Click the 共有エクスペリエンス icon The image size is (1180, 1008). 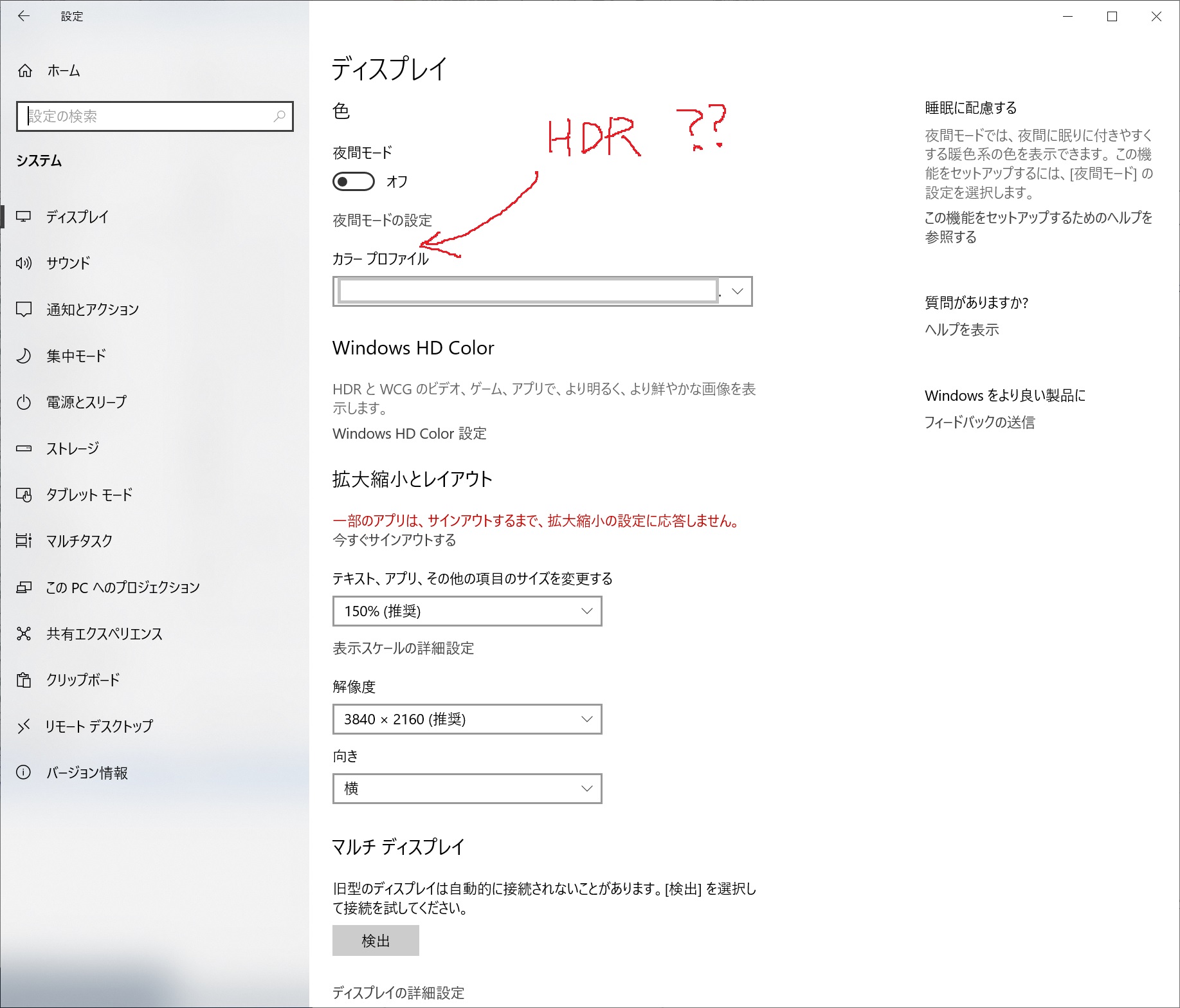click(x=24, y=634)
